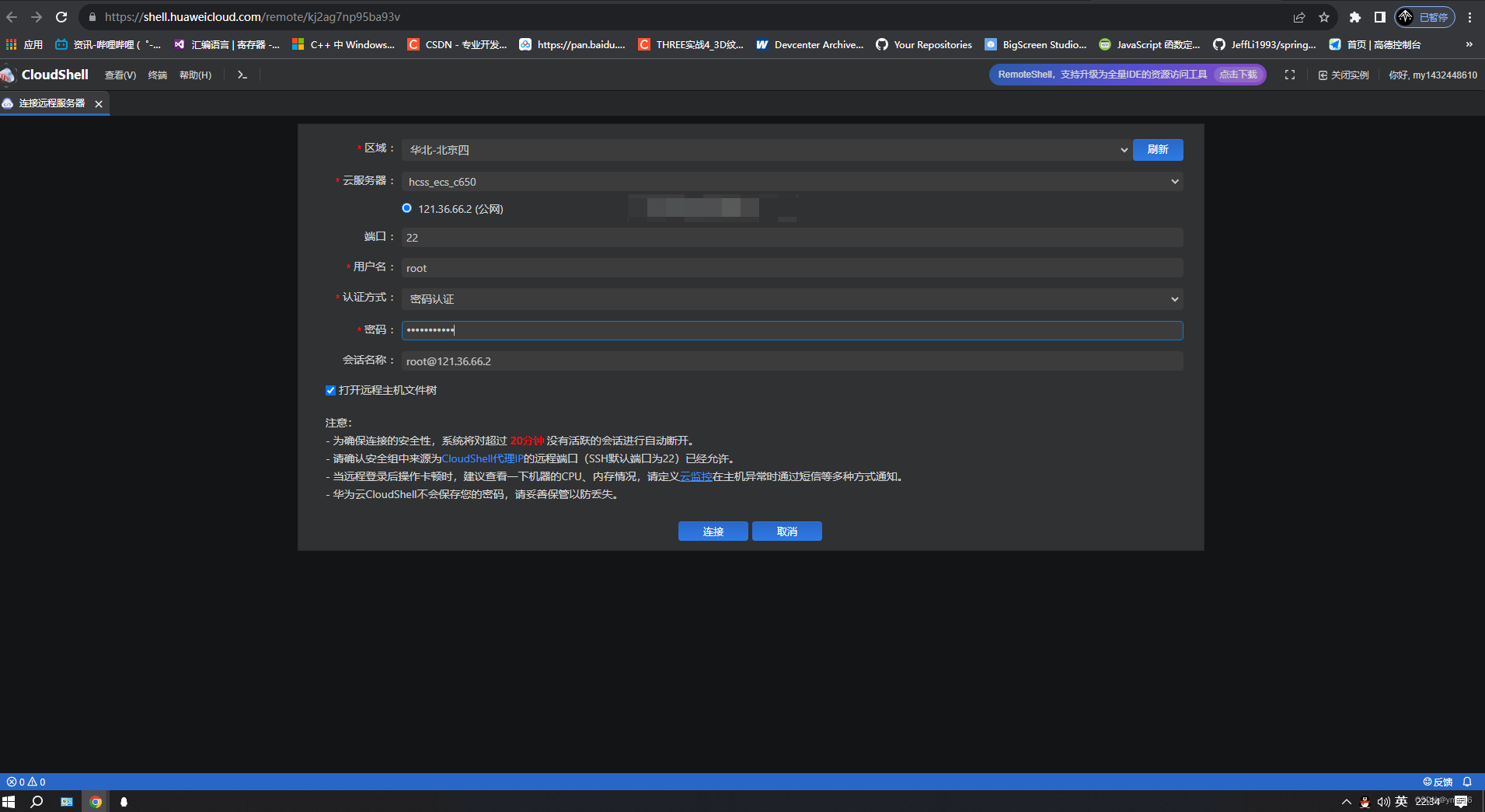Screen dimensions: 1485x812
Task: Click the CloudShell logo
Action: point(45,75)
